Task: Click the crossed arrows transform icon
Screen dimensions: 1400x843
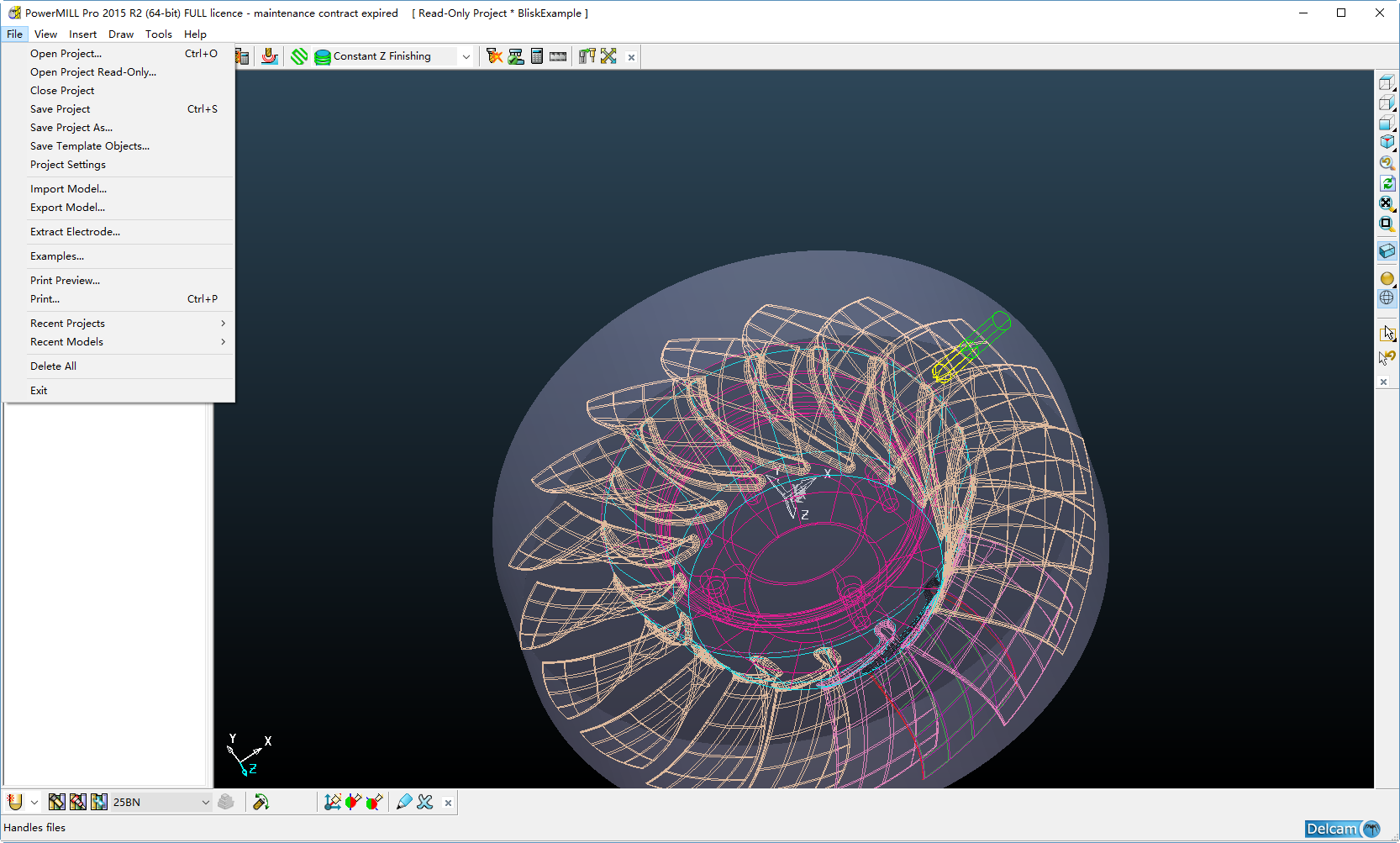Action: click(x=608, y=56)
